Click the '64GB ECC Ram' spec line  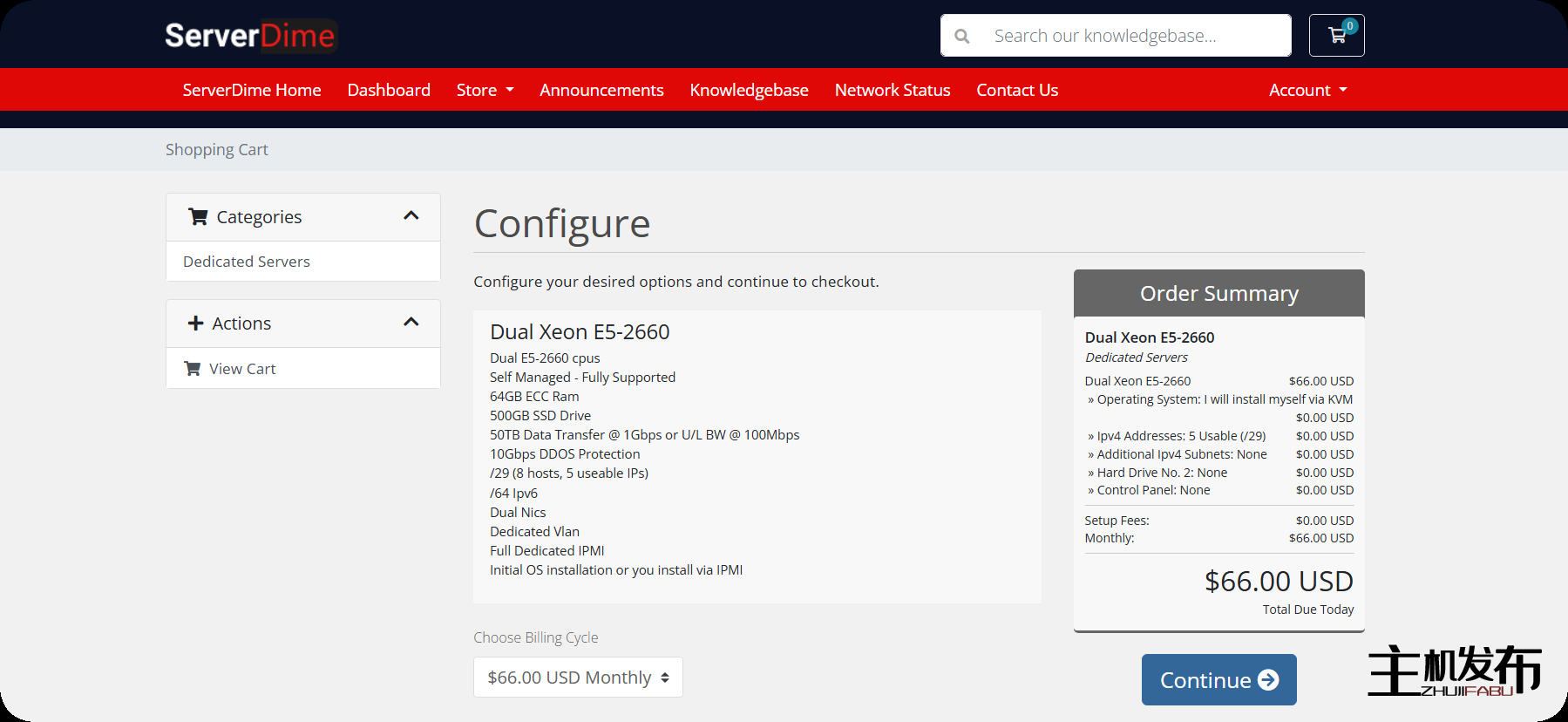(x=534, y=397)
